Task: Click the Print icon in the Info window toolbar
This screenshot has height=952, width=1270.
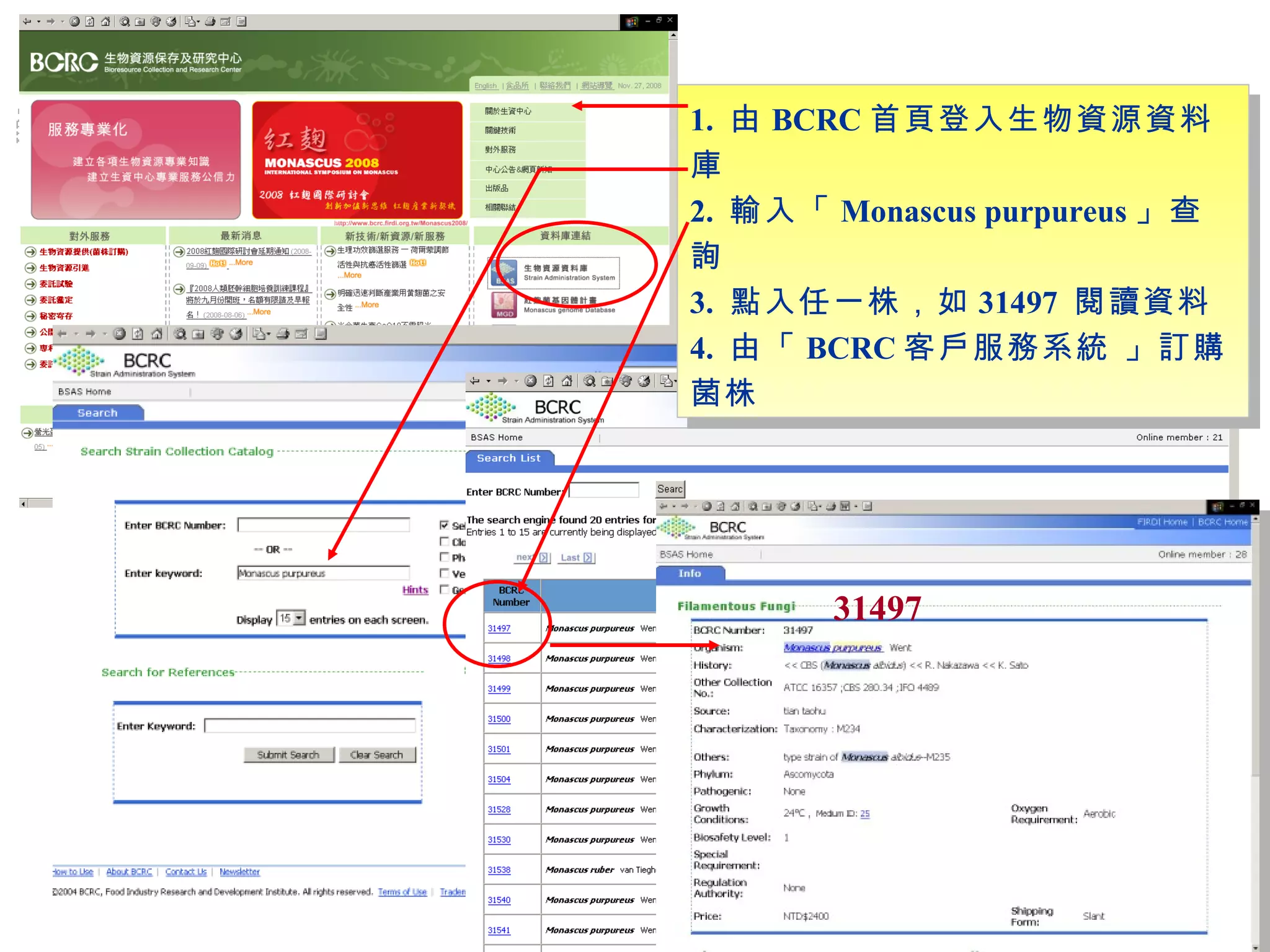Action: tap(830, 506)
